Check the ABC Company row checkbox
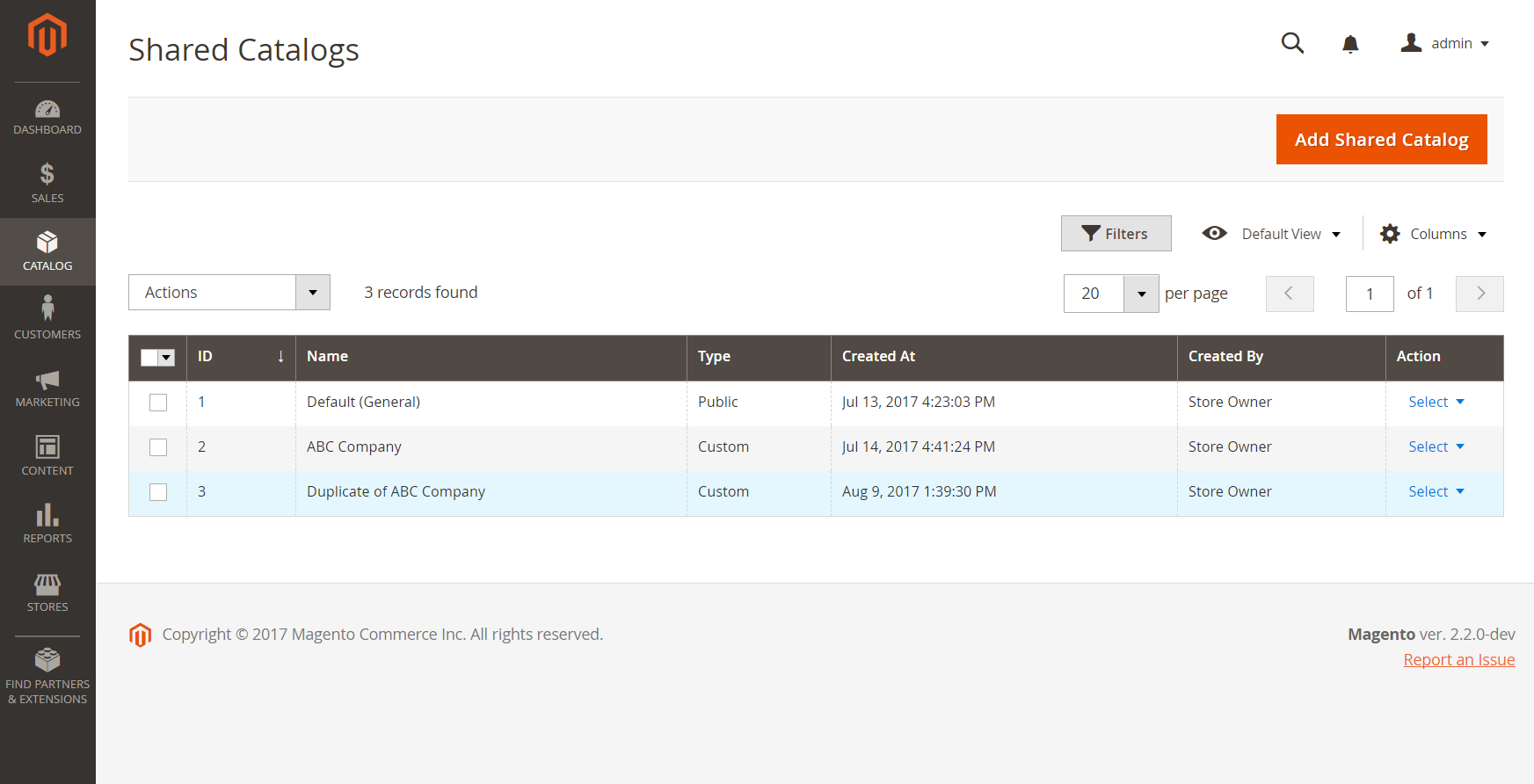The height and width of the screenshot is (784, 1534). pyautogui.click(x=158, y=447)
